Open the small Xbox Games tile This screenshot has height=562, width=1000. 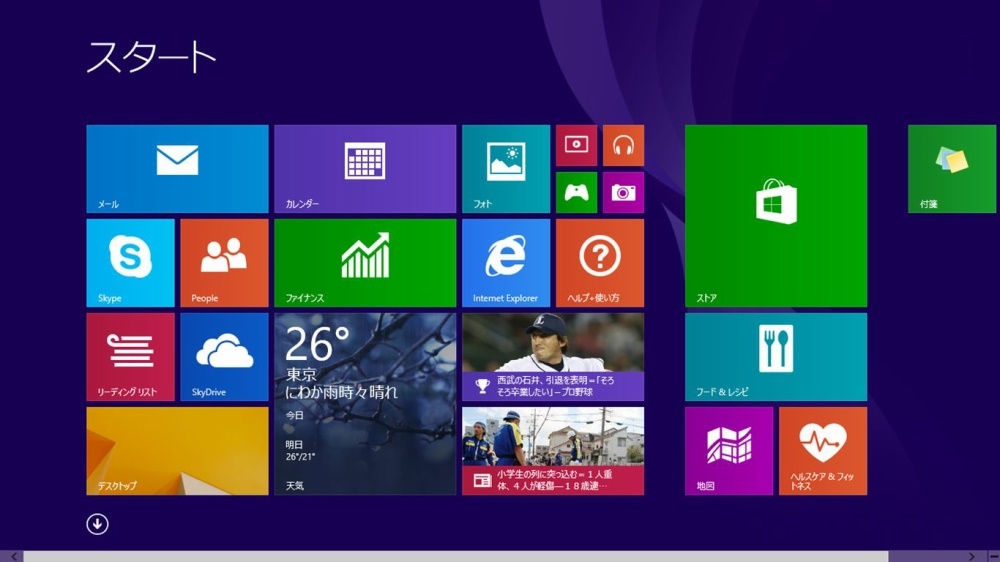click(x=576, y=192)
